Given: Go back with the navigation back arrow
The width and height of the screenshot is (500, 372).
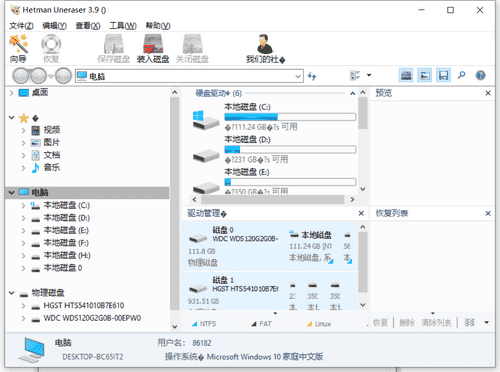Looking at the screenshot, I should pos(21,76).
